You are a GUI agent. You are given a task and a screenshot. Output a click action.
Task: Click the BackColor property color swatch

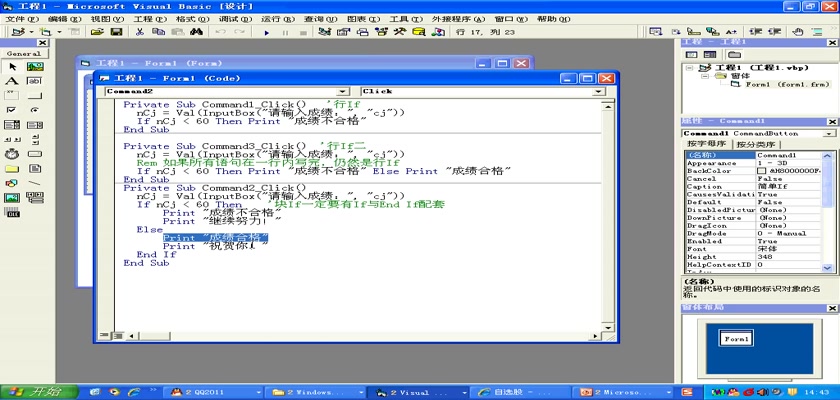click(762, 171)
